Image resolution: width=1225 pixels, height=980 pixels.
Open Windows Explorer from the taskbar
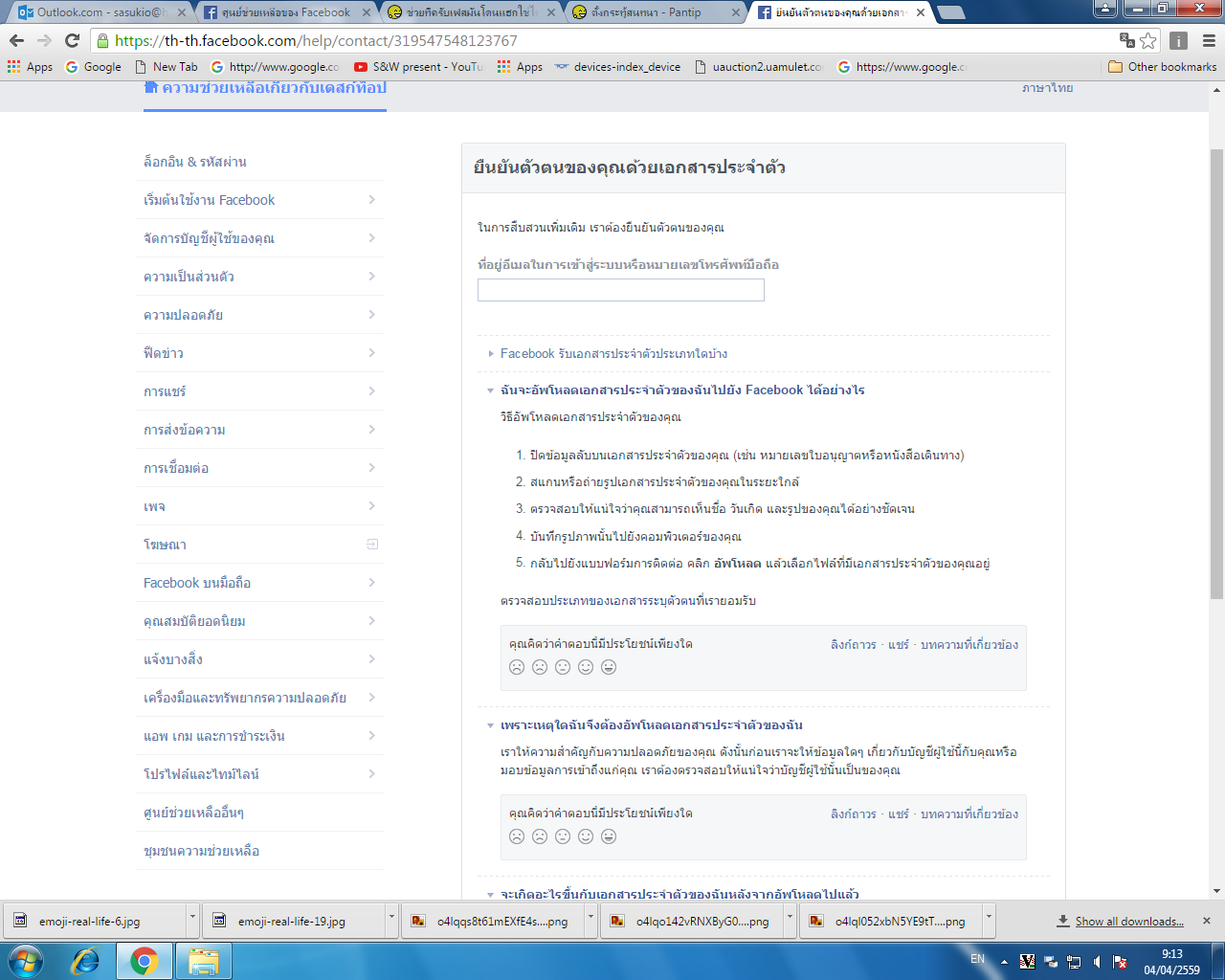click(x=203, y=960)
